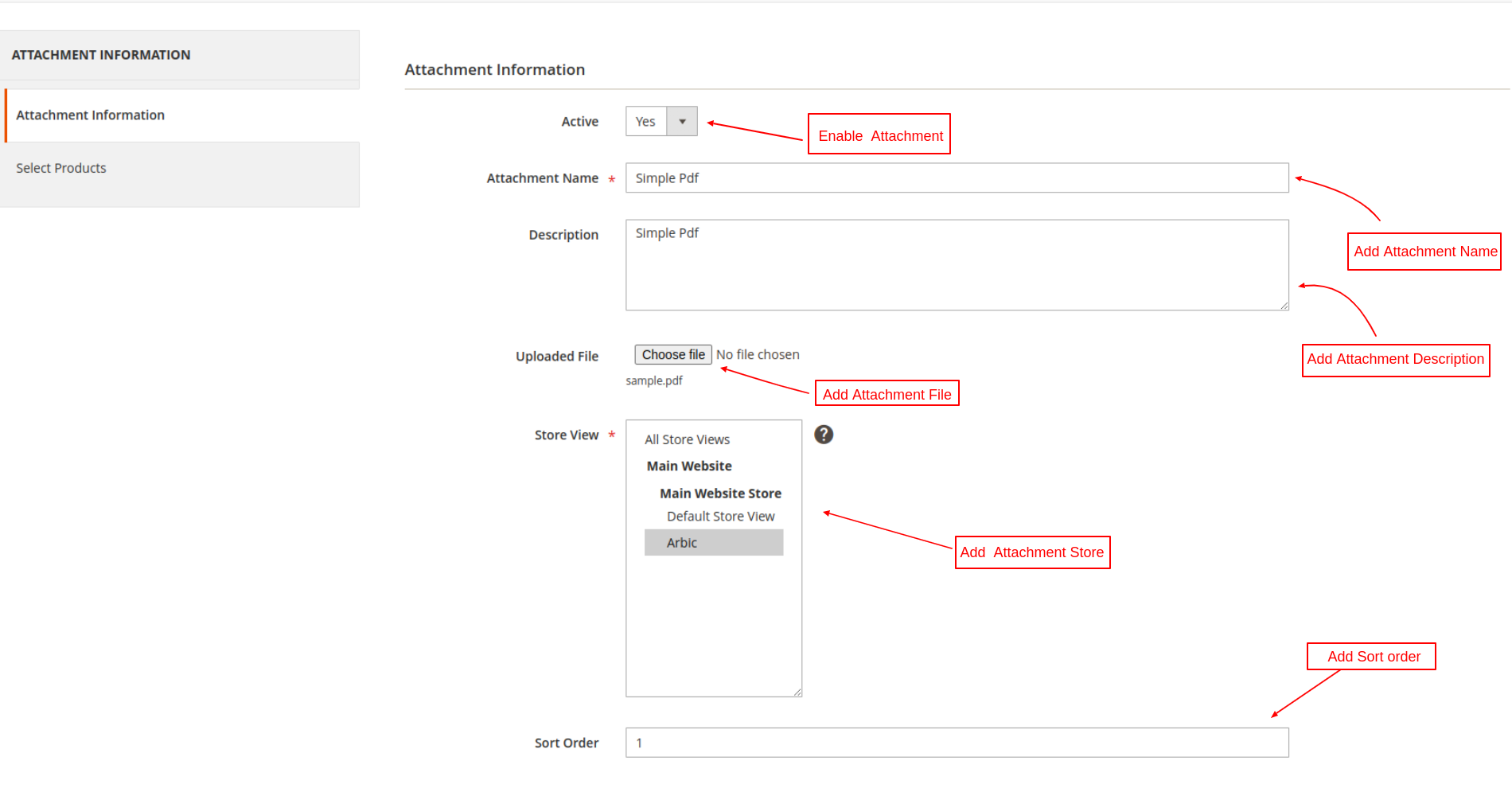The height and width of the screenshot is (796, 1512).
Task: Select the Arbic store view option
Action: click(682, 543)
